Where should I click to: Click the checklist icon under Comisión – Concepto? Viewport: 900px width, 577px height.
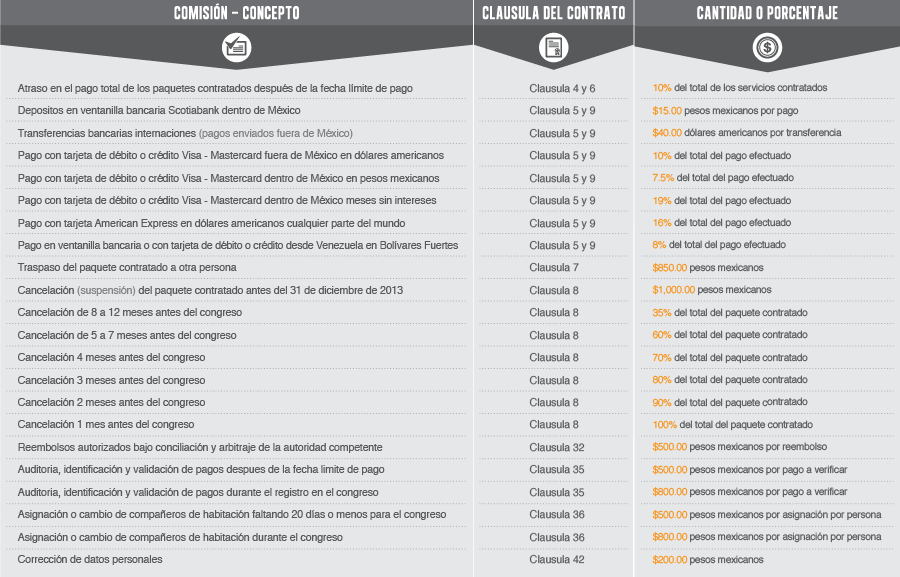coord(236,47)
